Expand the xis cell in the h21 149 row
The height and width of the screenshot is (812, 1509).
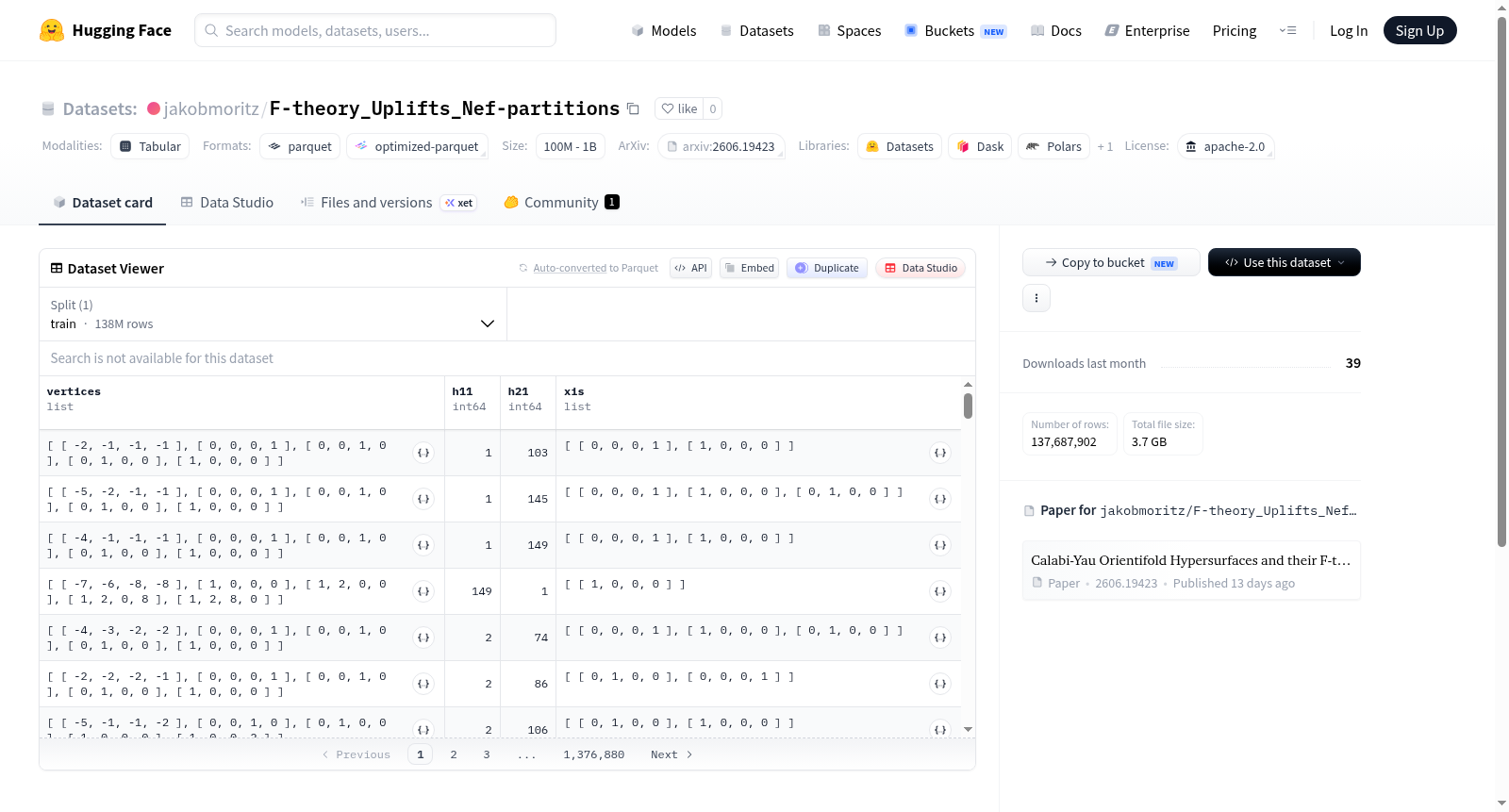940,545
